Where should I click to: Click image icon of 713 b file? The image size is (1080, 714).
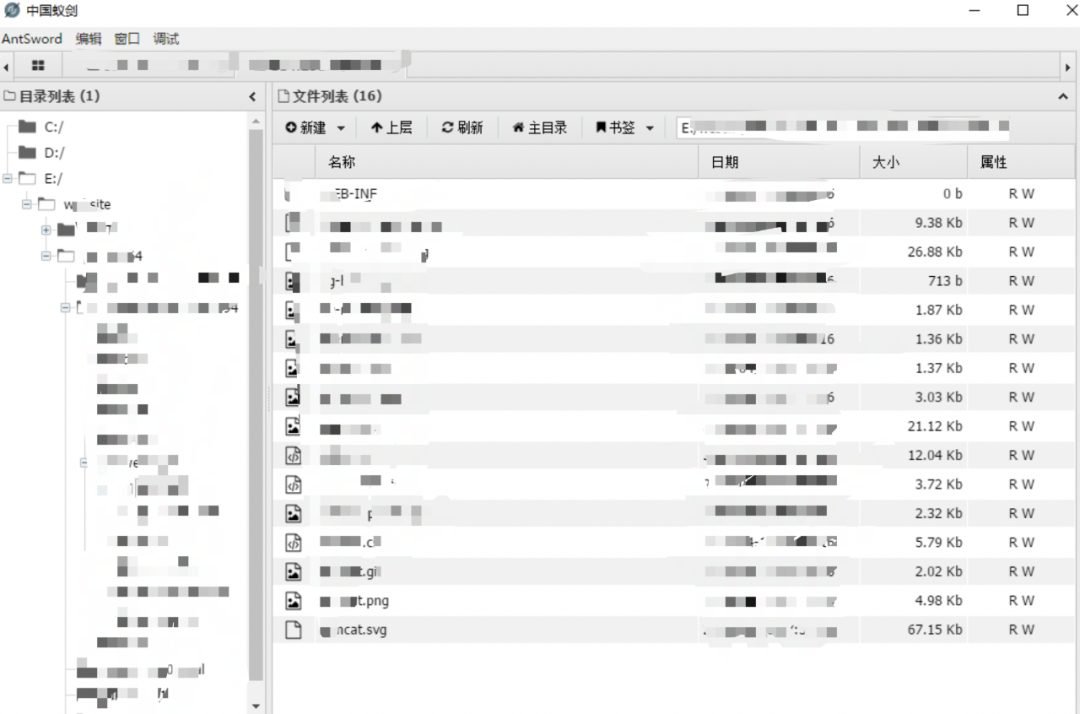[293, 281]
